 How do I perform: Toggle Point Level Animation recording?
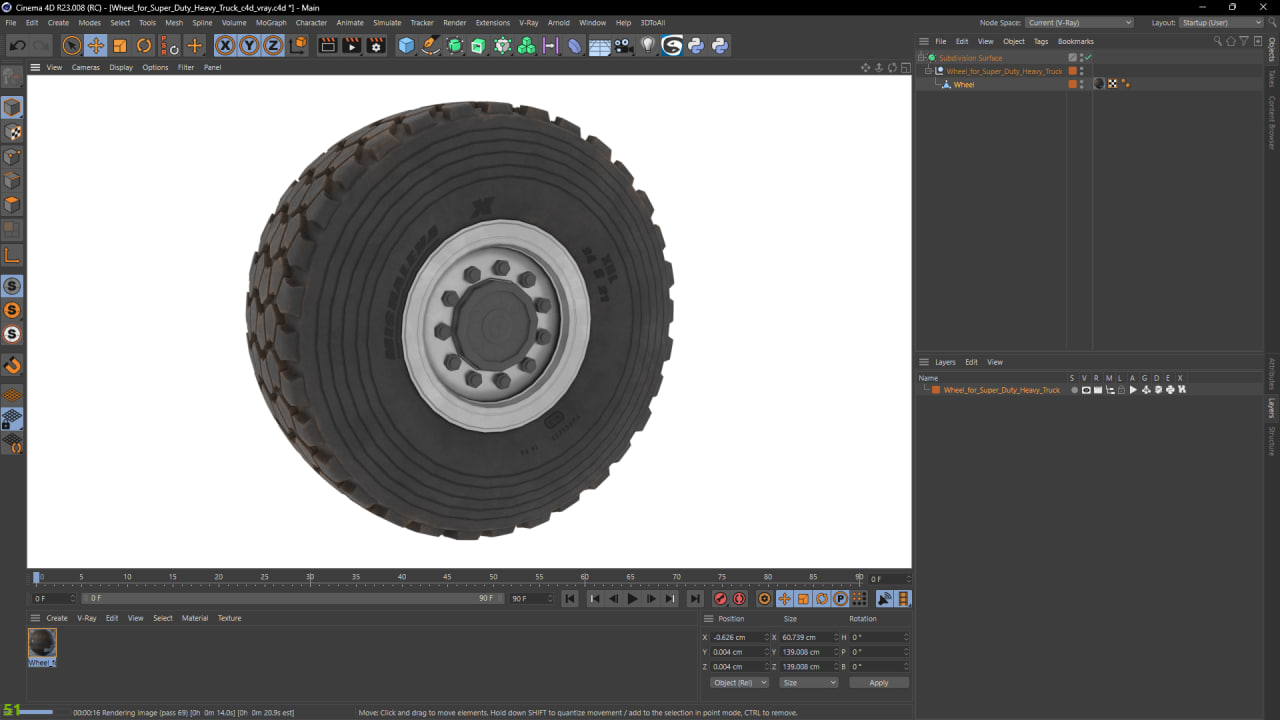[x=859, y=599]
